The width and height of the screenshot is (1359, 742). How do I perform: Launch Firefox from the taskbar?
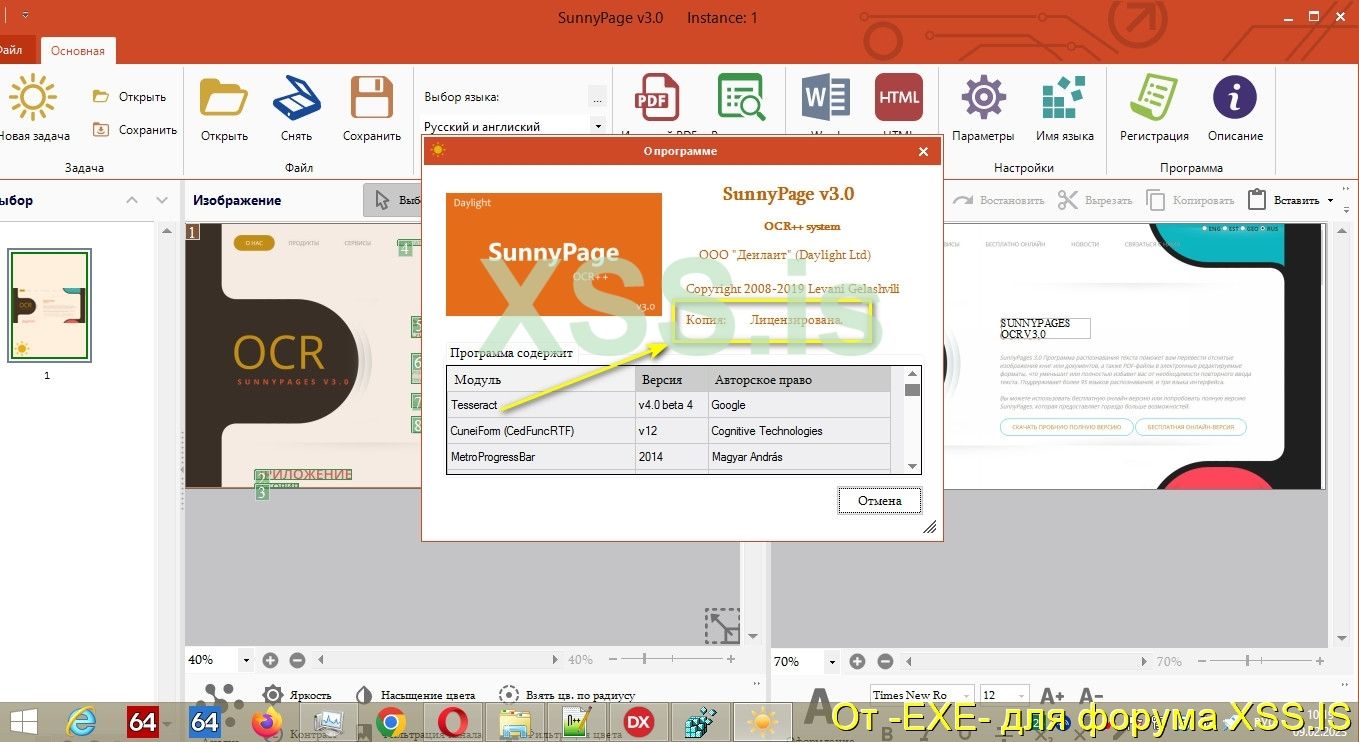[x=267, y=722]
